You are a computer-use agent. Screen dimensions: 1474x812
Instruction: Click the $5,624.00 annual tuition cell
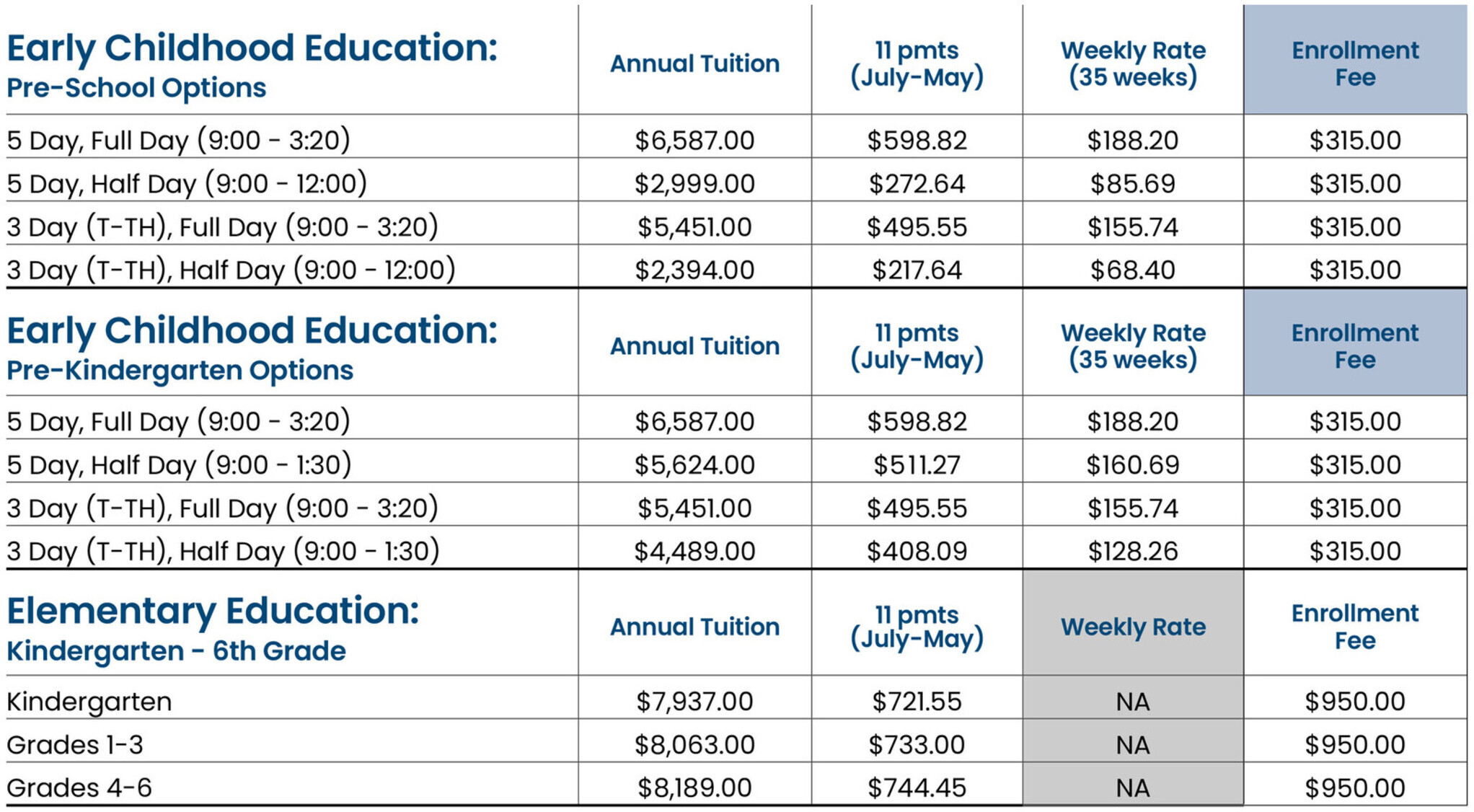click(694, 465)
